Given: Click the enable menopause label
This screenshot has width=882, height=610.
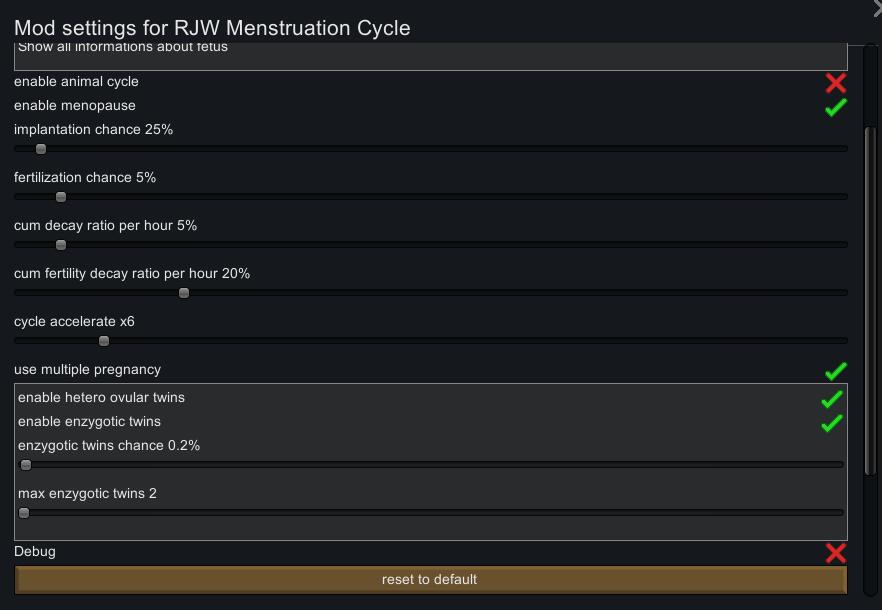Looking at the screenshot, I should tap(75, 105).
